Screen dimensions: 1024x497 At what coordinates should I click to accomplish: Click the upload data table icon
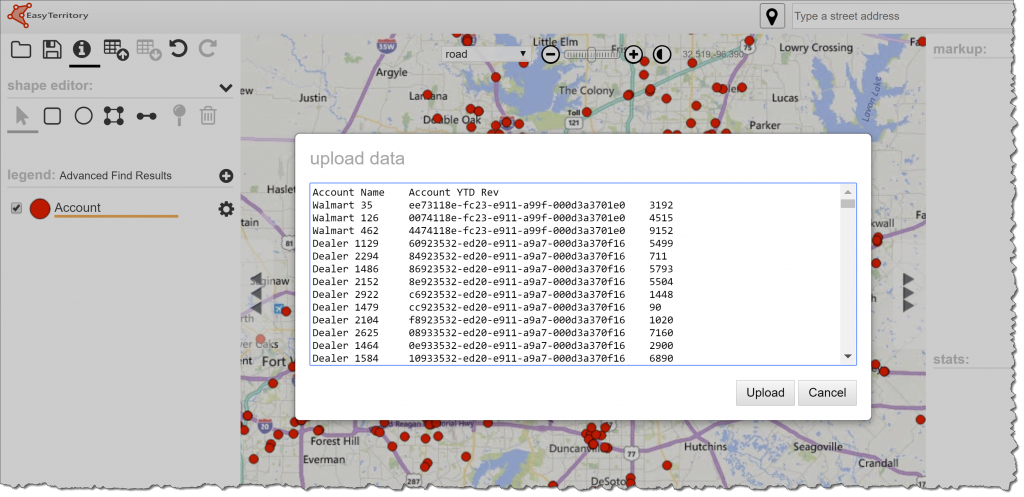116,50
